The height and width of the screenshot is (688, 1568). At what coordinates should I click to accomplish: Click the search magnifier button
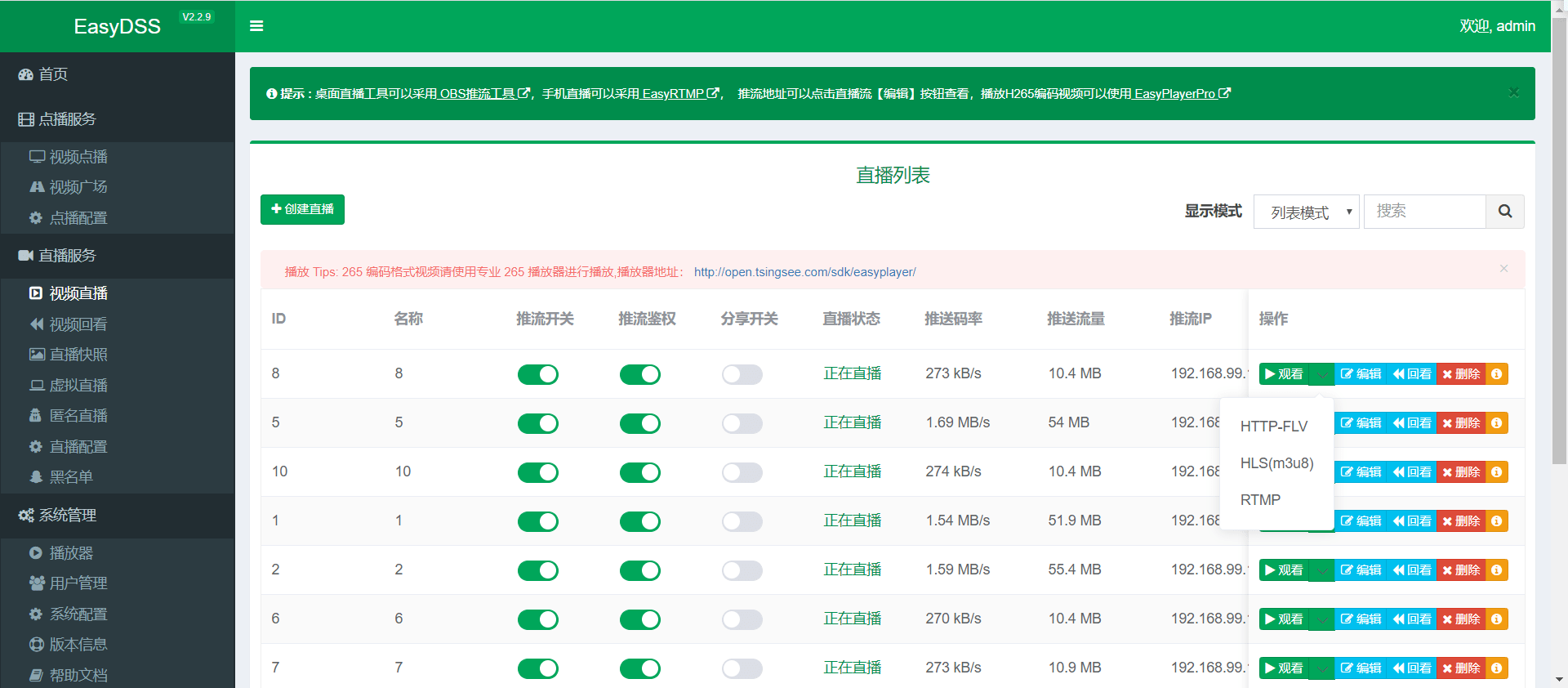[1505, 212]
